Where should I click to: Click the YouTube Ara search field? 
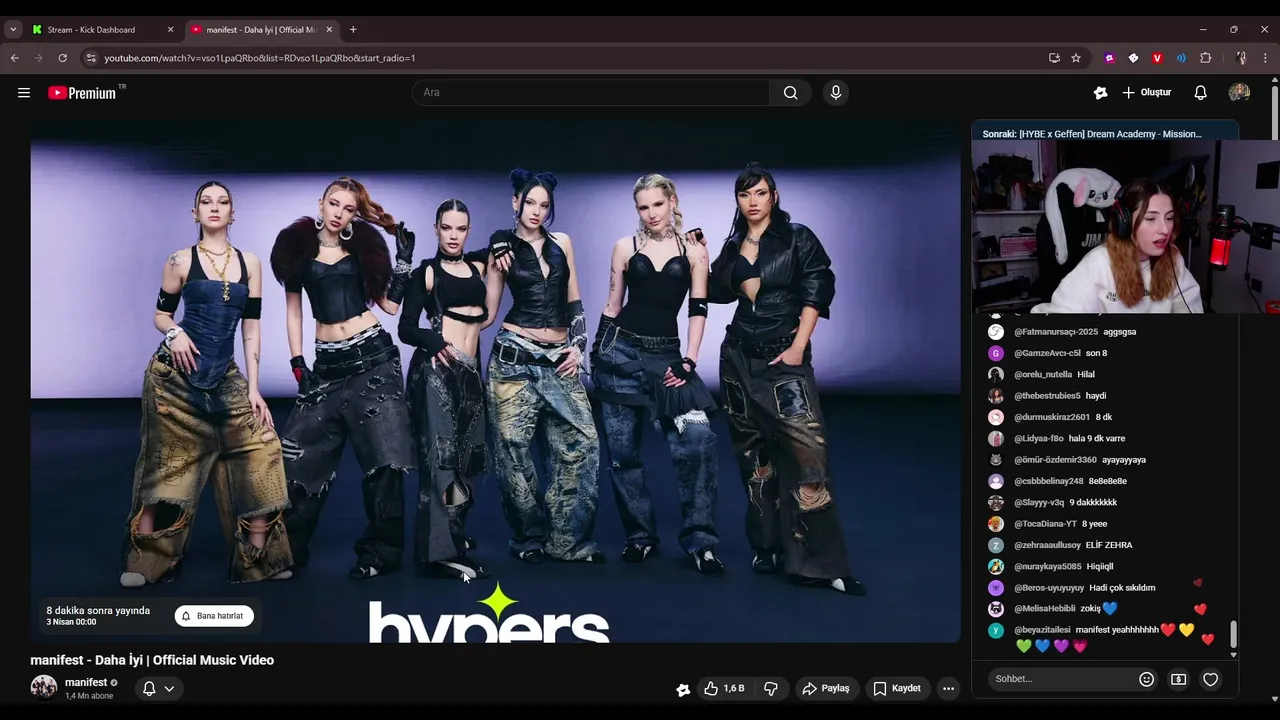(592, 93)
